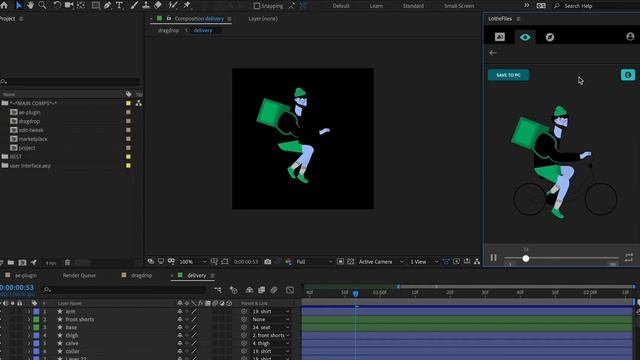Select the Roto Brush tool
Image resolution: width=640 pixels, height=360 pixels.
(x=173, y=5)
